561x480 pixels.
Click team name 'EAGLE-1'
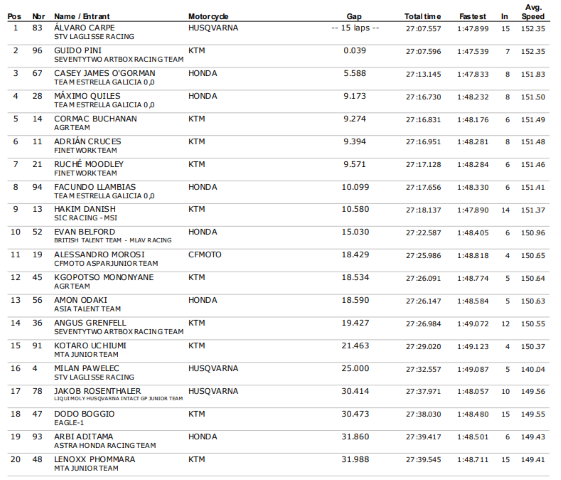pyautogui.click(x=69, y=422)
